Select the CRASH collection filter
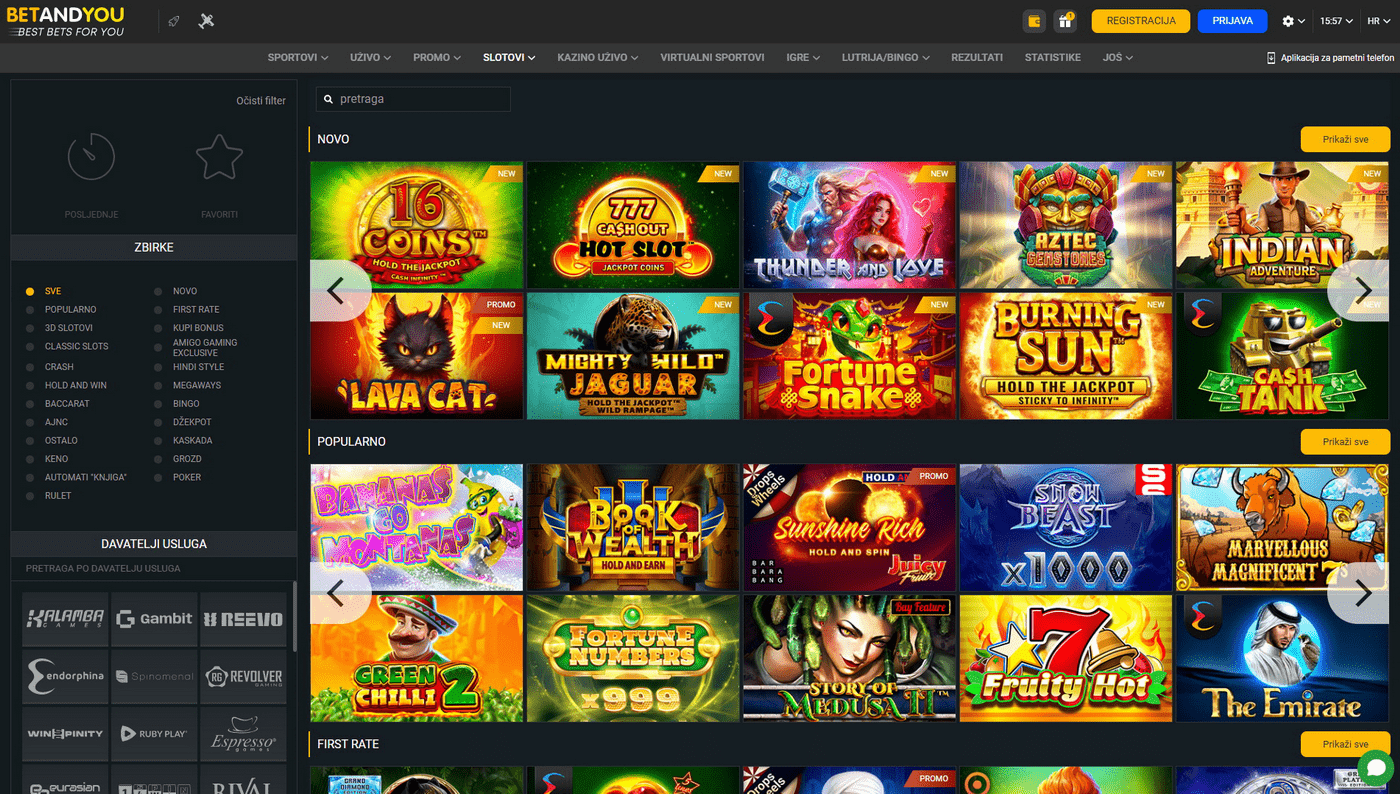The width and height of the screenshot is (1400, 794). coord(60,365)
